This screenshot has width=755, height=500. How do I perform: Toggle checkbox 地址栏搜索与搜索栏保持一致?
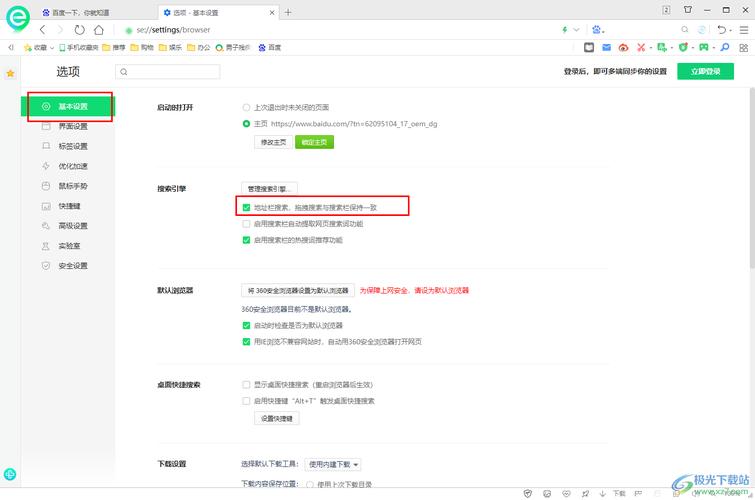[x=246, y=207]
